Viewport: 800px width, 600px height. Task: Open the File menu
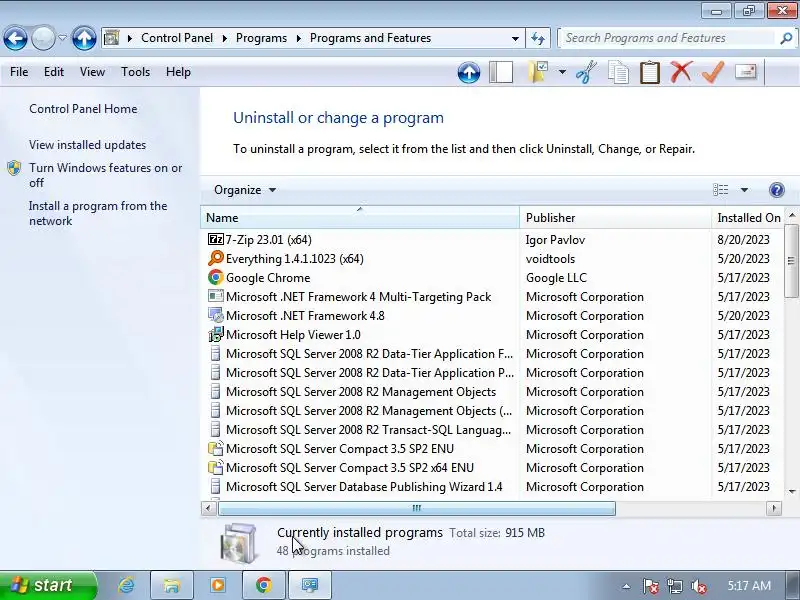click(x=19, y=72)
